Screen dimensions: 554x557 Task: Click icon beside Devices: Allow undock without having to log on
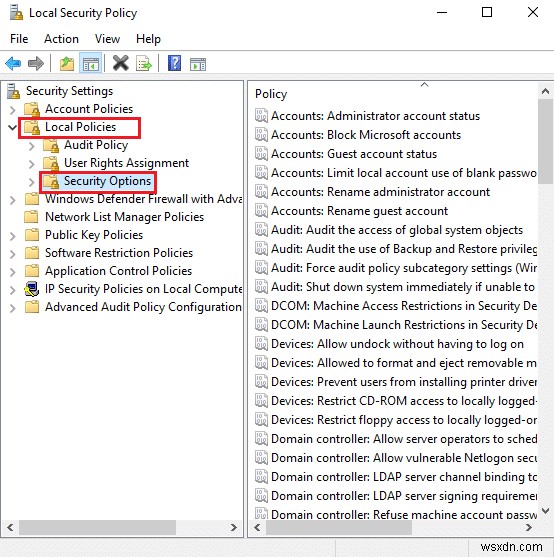click(x=261, y=344)
